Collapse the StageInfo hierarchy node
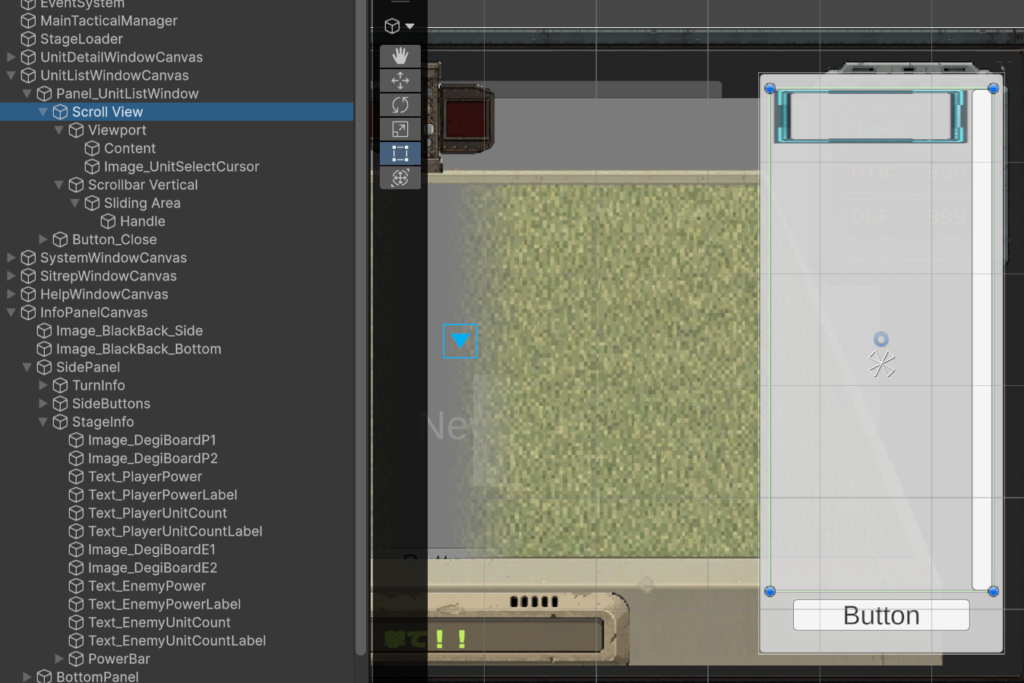1024x683 pixels. (44, 422)
